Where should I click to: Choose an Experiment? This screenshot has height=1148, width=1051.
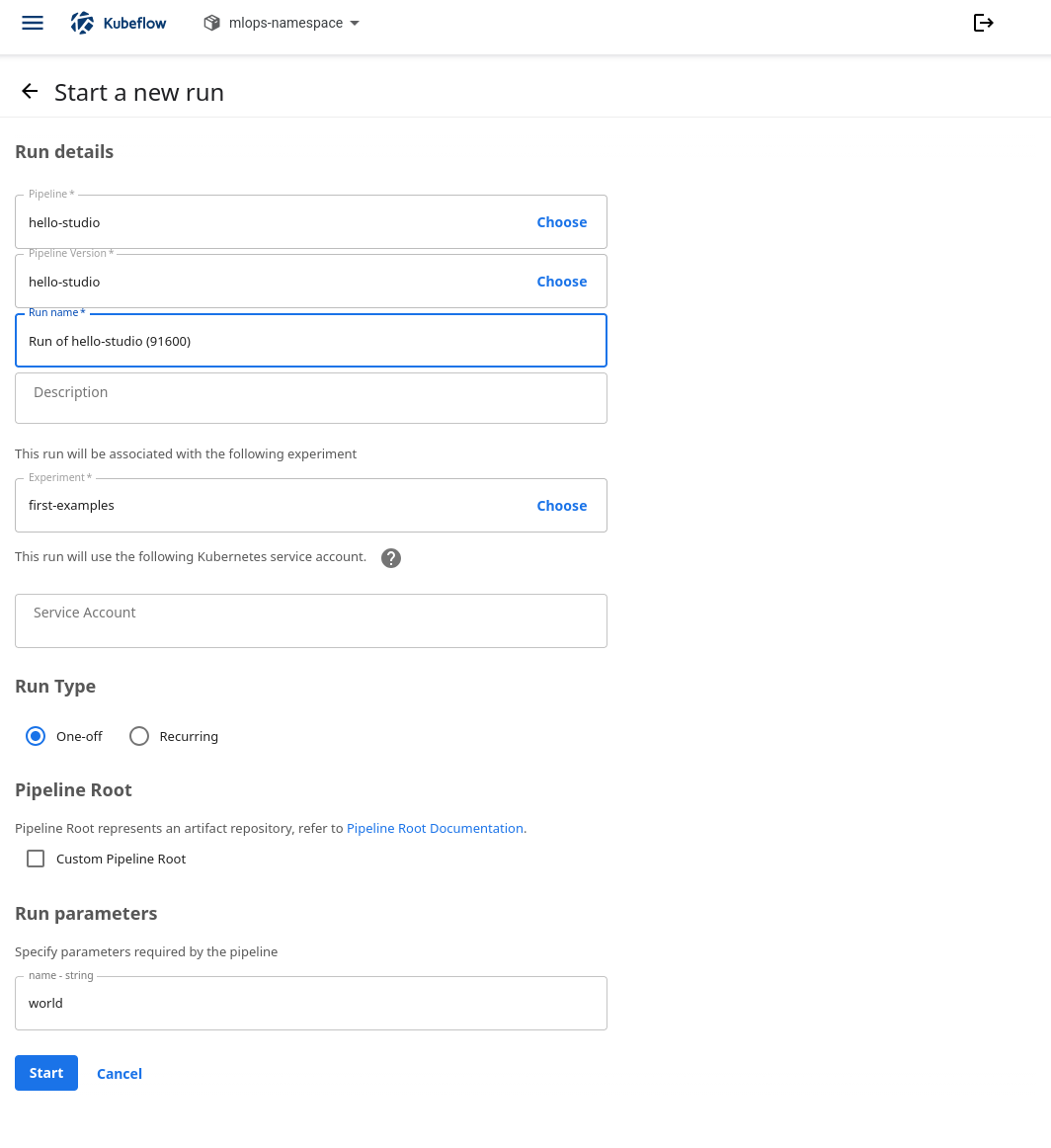click(561, 505)
